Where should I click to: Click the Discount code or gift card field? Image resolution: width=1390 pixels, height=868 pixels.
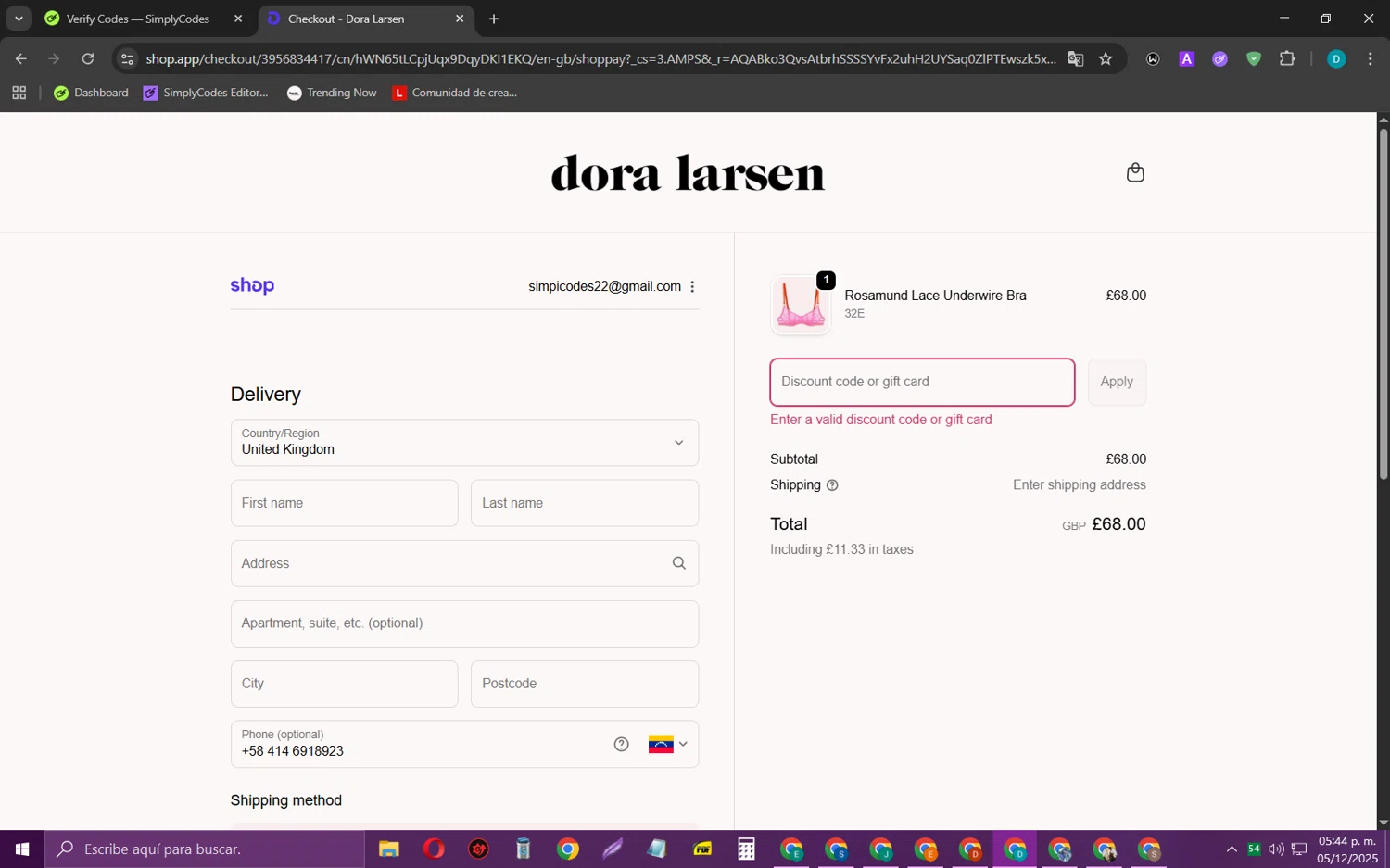(x=922, y=382)
